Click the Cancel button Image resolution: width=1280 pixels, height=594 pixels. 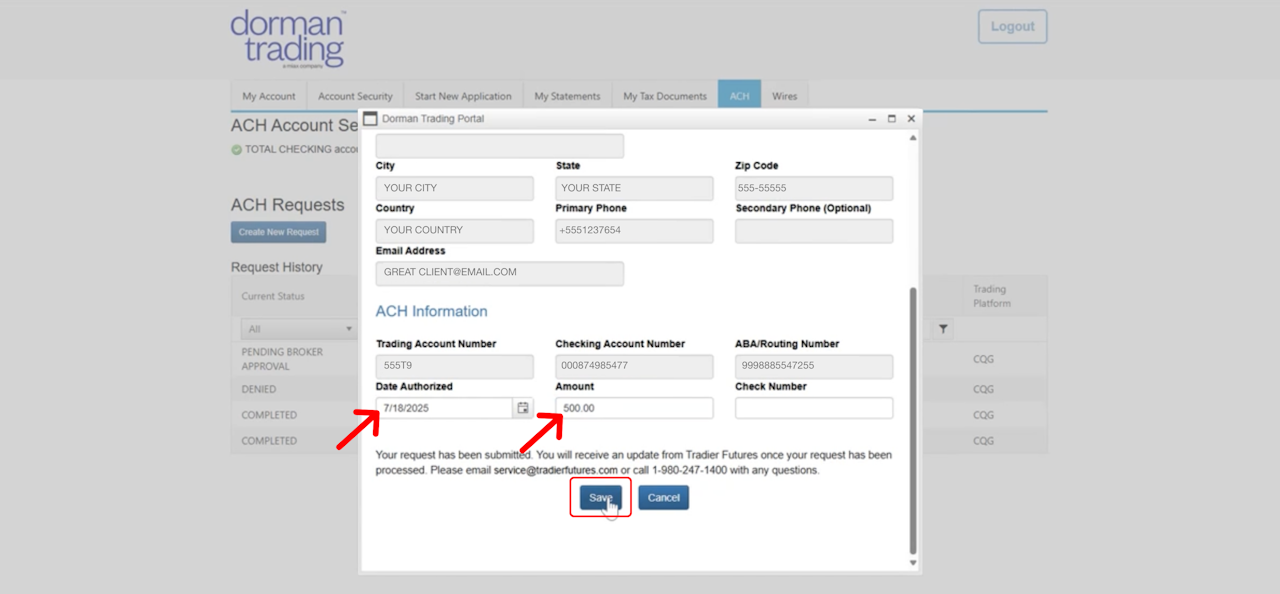pyautogui.click(x=664, y=497)
